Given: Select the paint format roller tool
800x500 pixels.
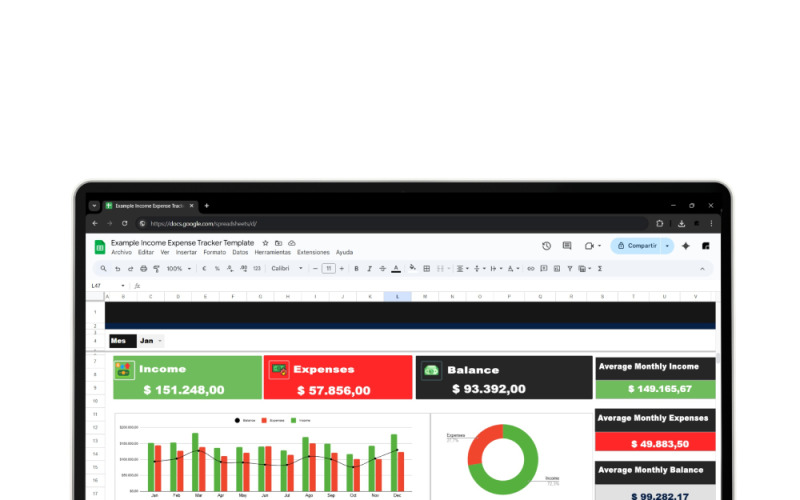Looking at the screenshot, I should (x=157, y=268).
